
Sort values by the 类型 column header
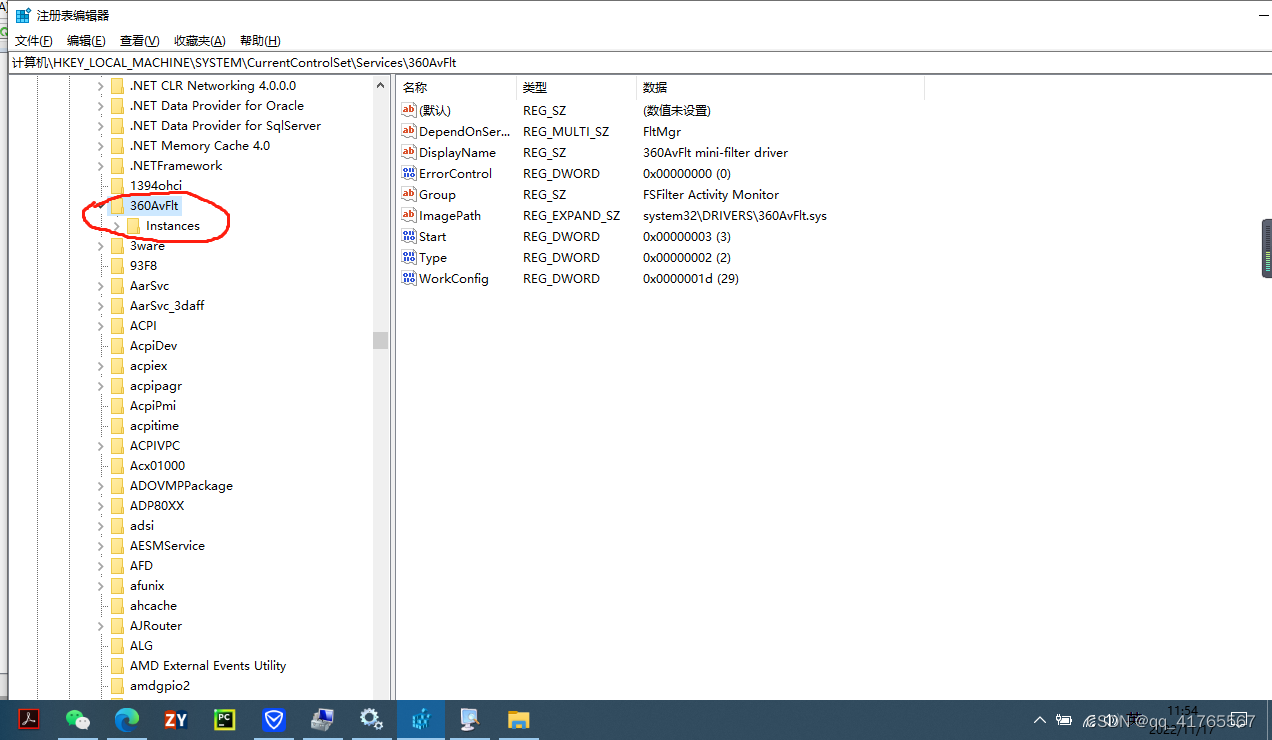[576, 88]
